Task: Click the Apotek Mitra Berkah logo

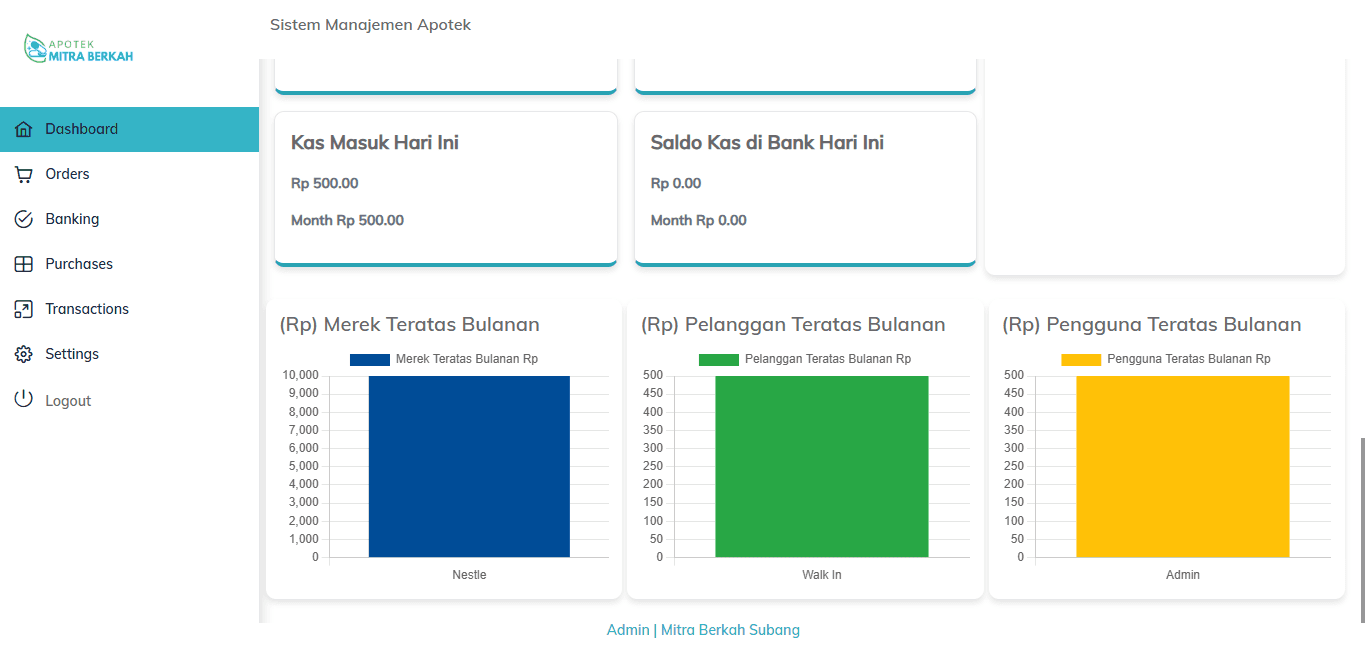Action: 78,49
